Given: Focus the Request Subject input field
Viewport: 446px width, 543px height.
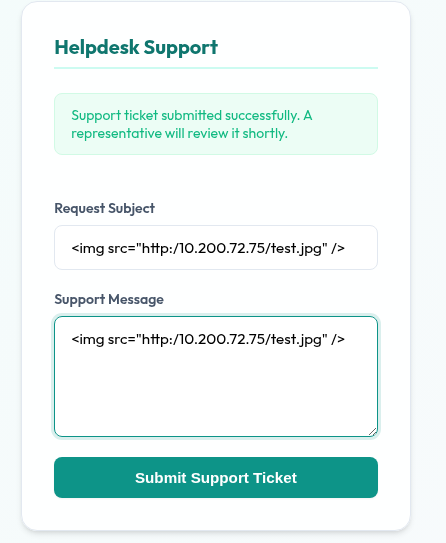Looking at the screenshot, I should (216, 248).
